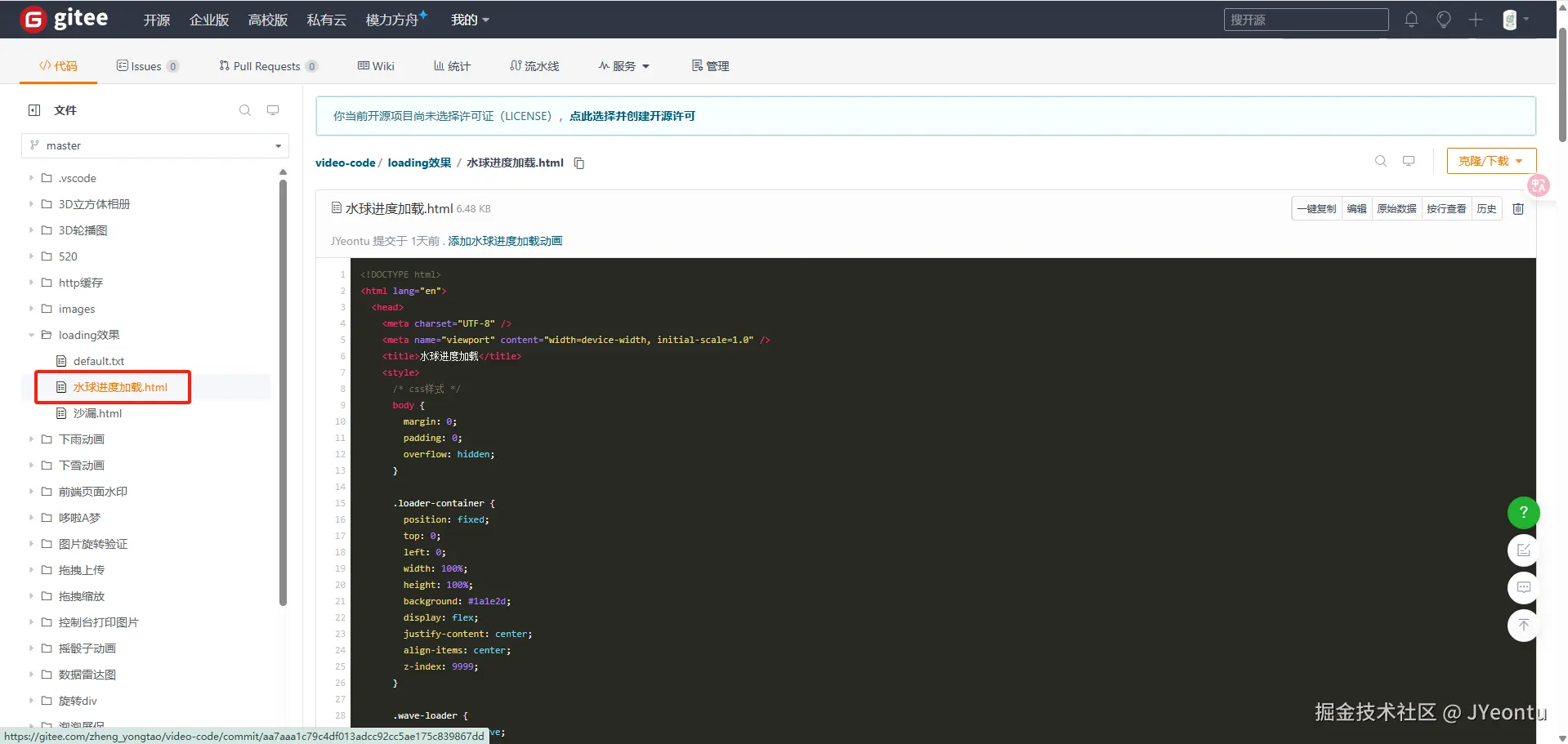Viewport: 1568px width, 744px height.
Task: View 原始数据 of the file
Action: click(1396, 209)
